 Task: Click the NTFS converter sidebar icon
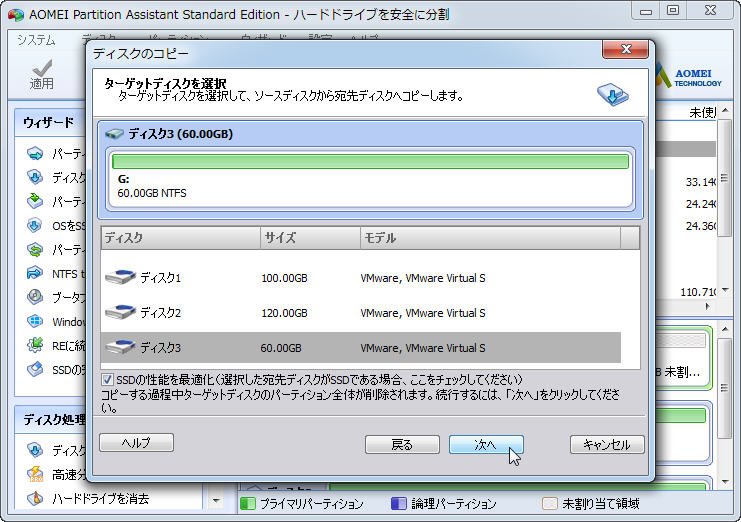click(35, 273)
